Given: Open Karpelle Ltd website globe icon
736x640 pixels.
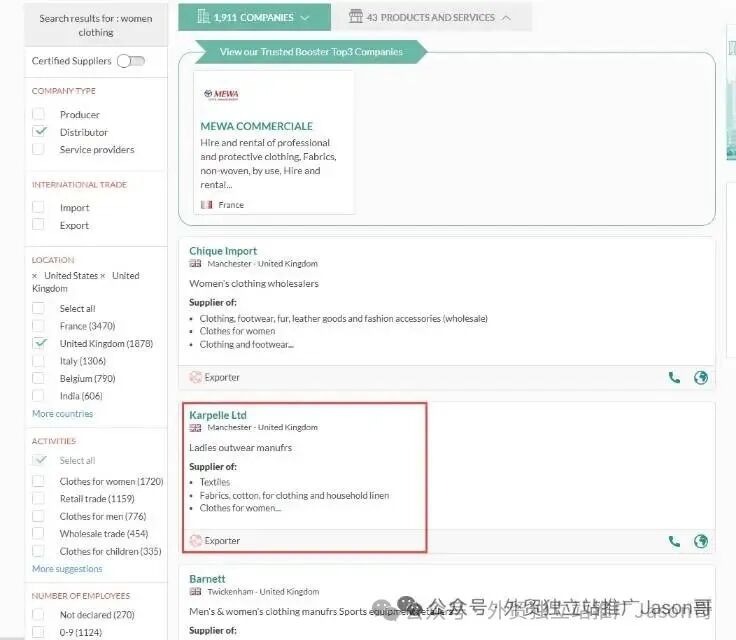Looking at the screenshot, I should (701, 541).
